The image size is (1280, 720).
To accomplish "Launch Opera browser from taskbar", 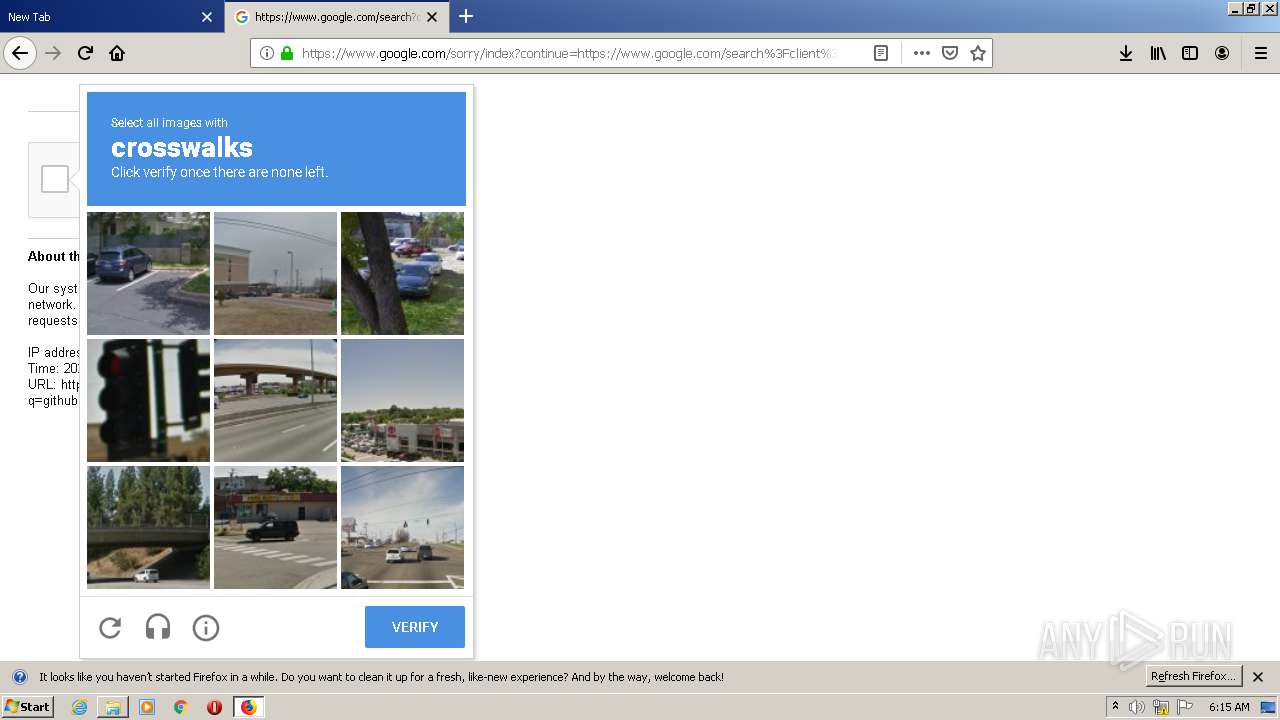I will (214, 707).
